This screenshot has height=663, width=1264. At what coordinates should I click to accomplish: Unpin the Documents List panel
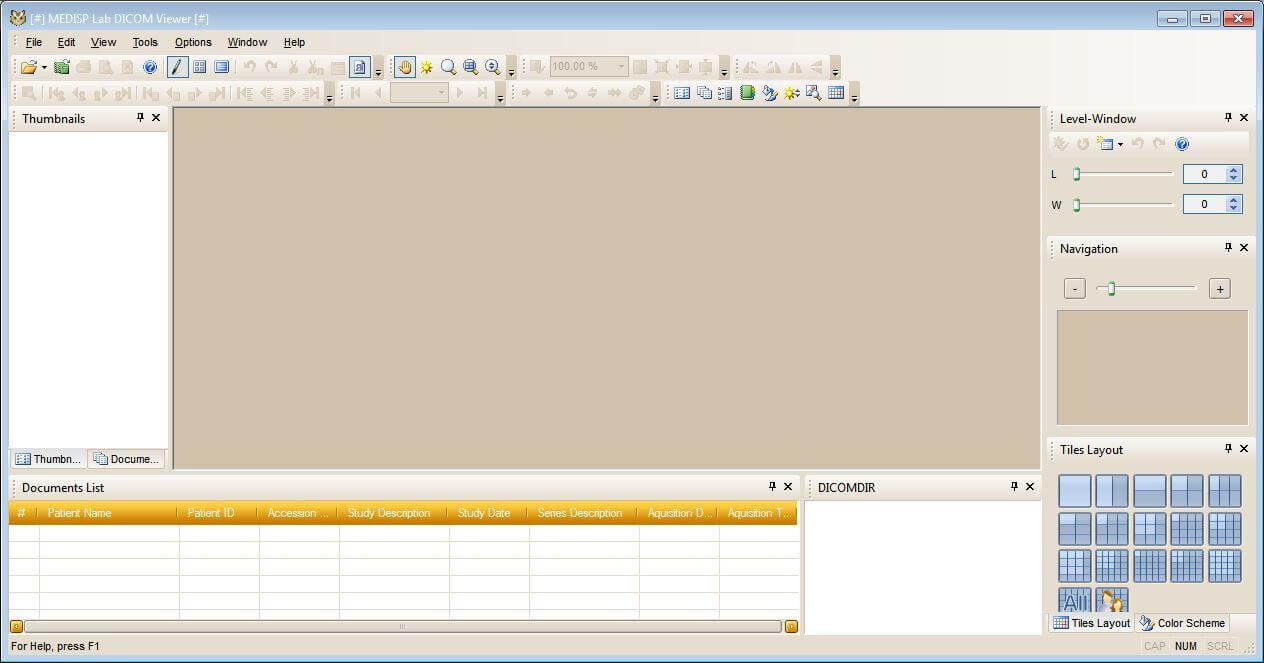click(771, 487)
